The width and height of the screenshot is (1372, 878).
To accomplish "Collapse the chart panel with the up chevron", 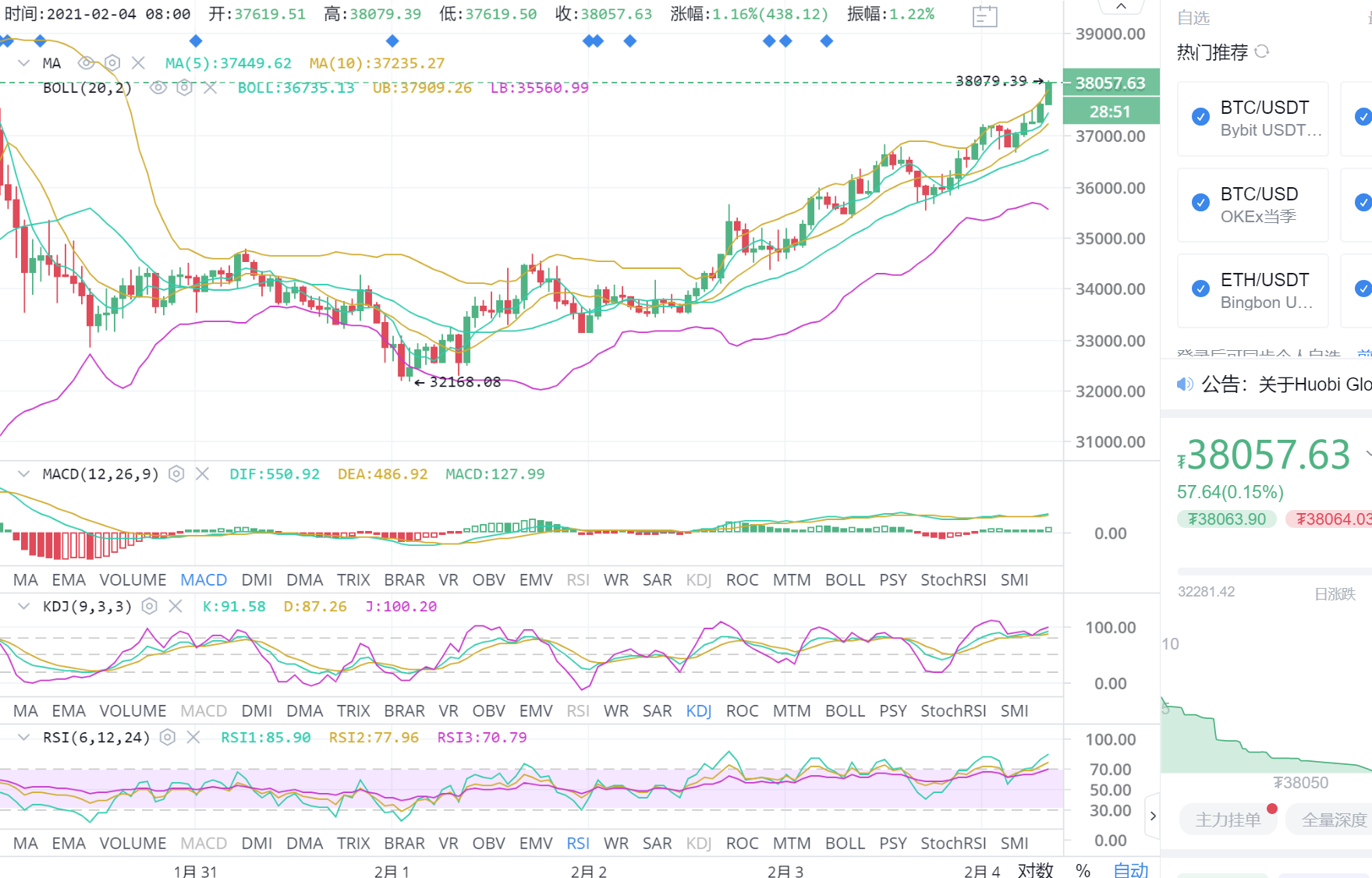I will pyautogui.click(x=1121, y=6).
